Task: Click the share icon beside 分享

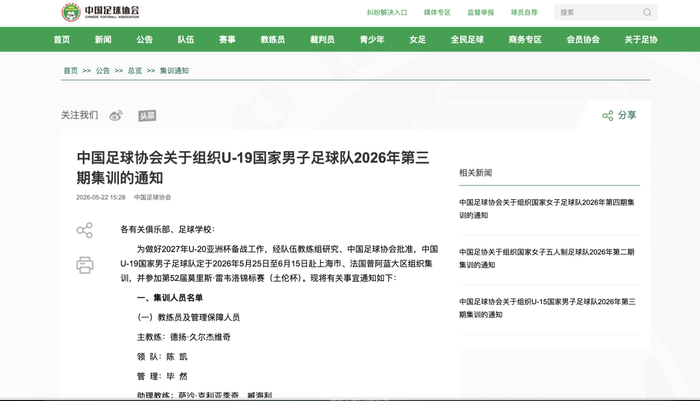Action: point(608,116)
